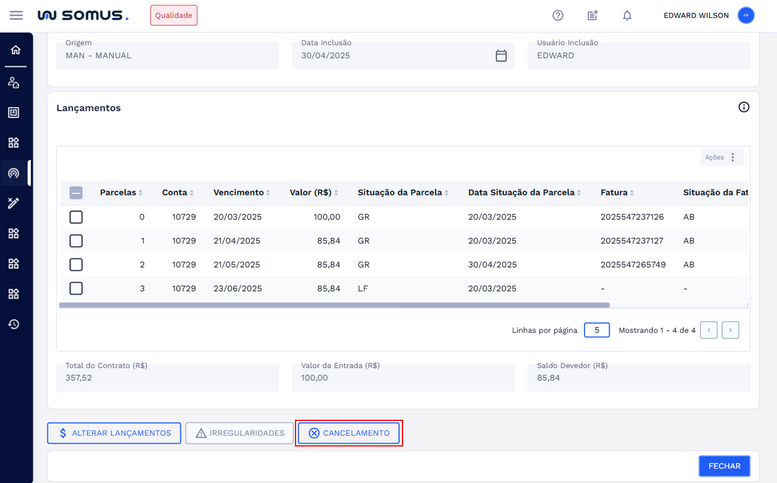Click the Alterar Lançamentos button
The height and width of the screenshot is (483, 777).
(x=114, y=433)
